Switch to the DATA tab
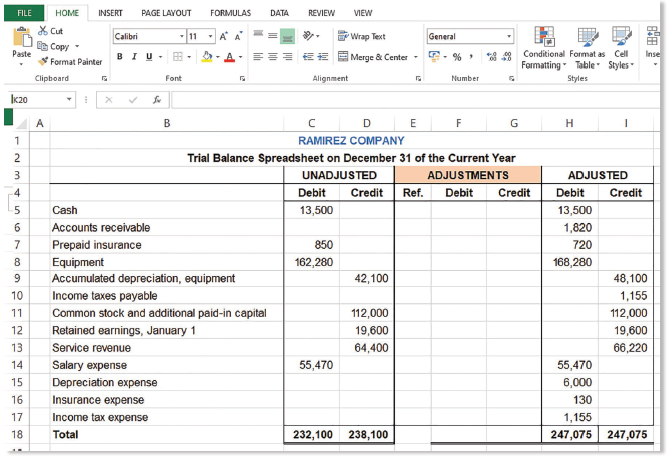 click(x=279, y=13)
